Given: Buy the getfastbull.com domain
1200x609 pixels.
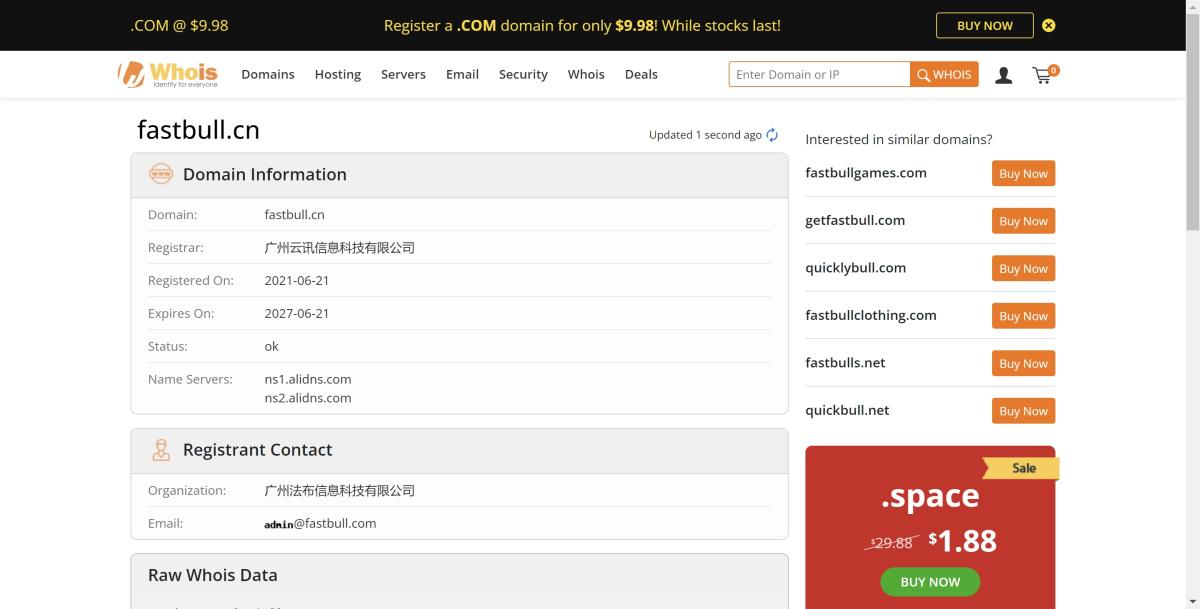Looking at the screenshot, I should click(x=1022, y=220).
